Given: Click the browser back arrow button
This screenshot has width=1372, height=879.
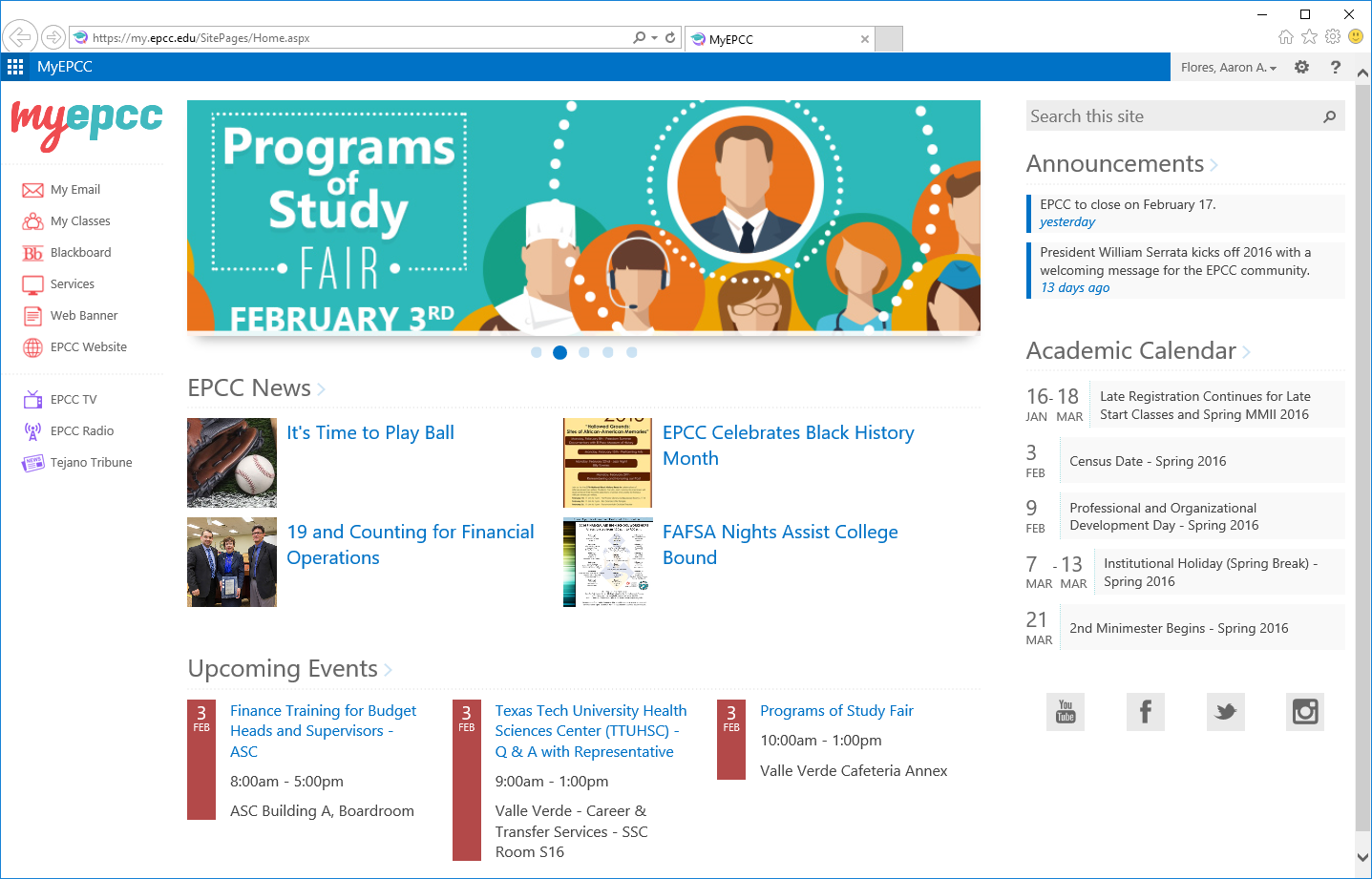Looking at the screenshot, I should 20,37.
